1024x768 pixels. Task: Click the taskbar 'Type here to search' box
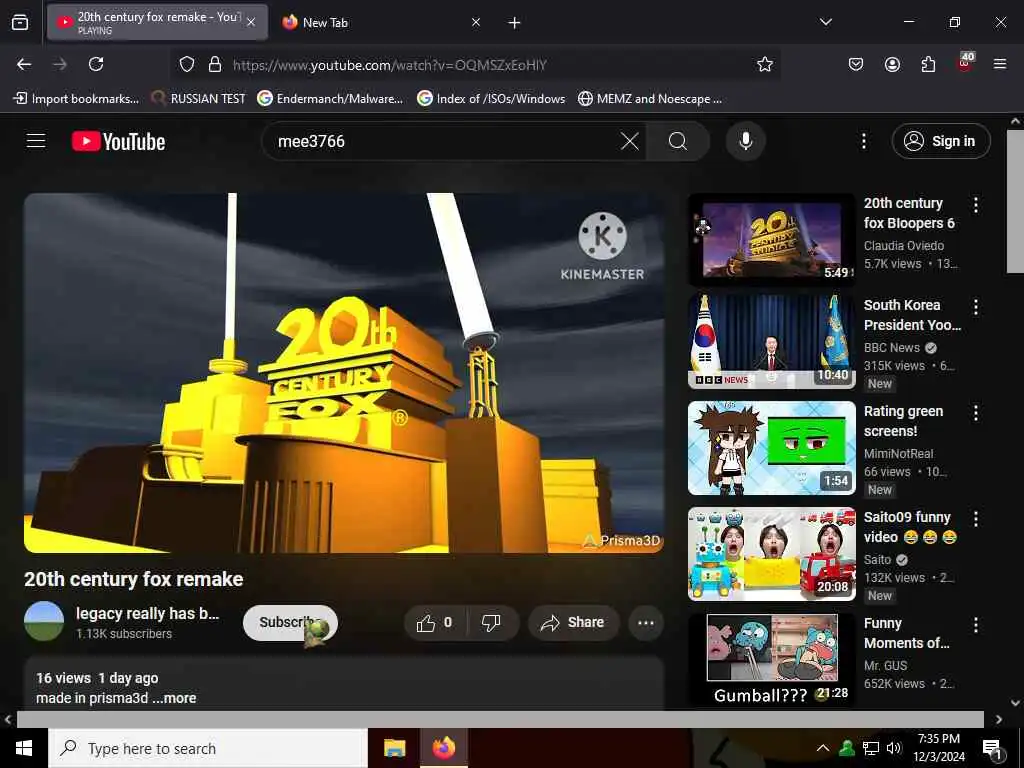208,748
